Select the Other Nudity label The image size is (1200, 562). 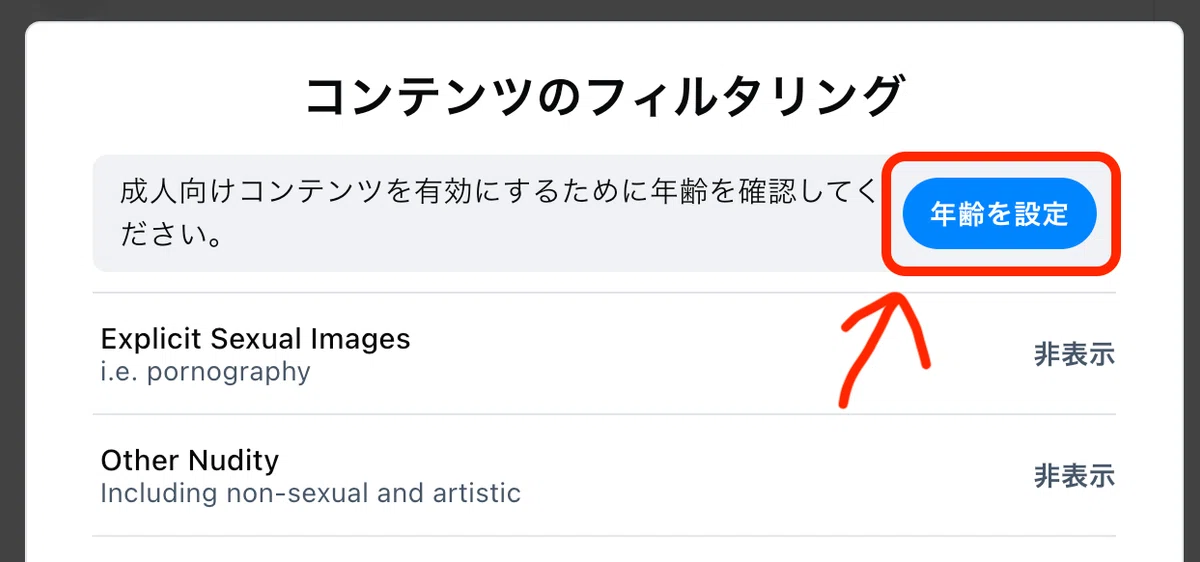(x=190, y=460)
